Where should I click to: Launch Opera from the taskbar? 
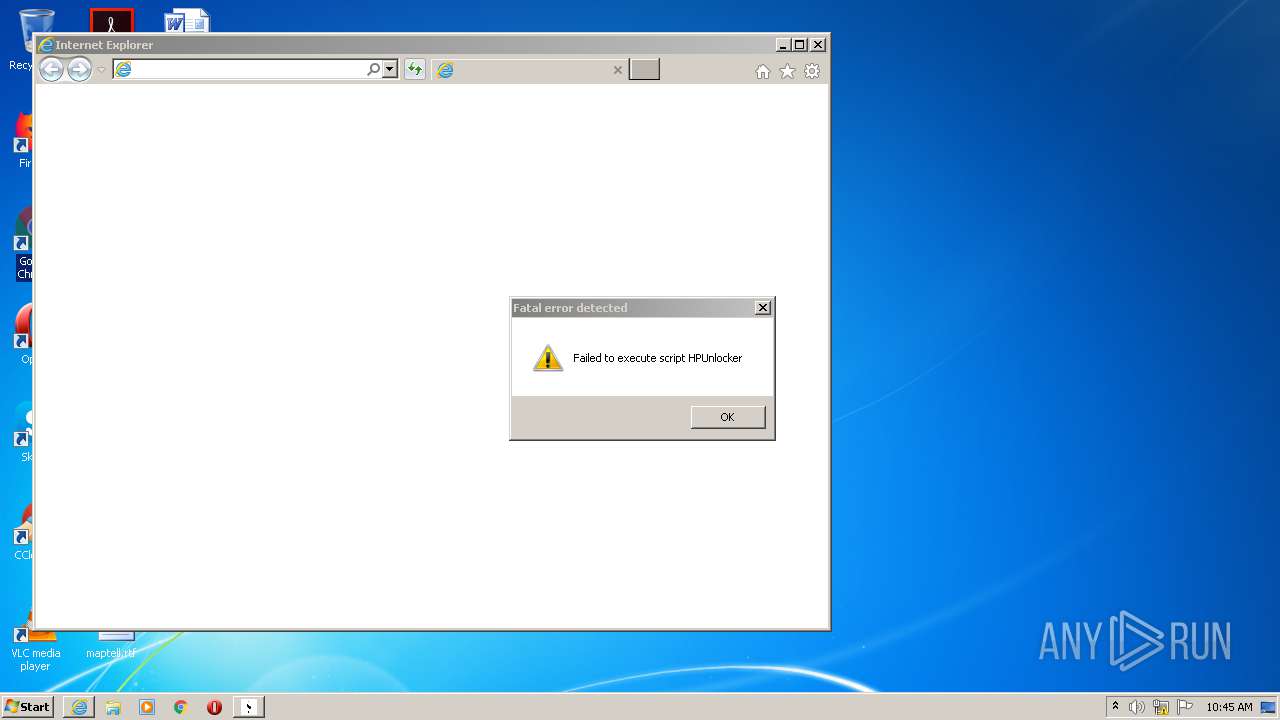(214, 707)
